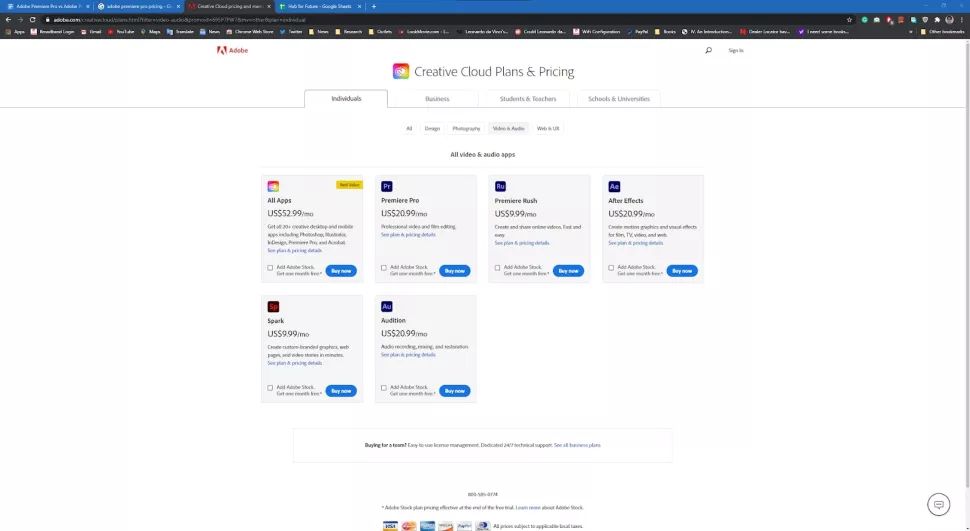Click the Spark app icon

pyautogui.click(x=273, y=306)
